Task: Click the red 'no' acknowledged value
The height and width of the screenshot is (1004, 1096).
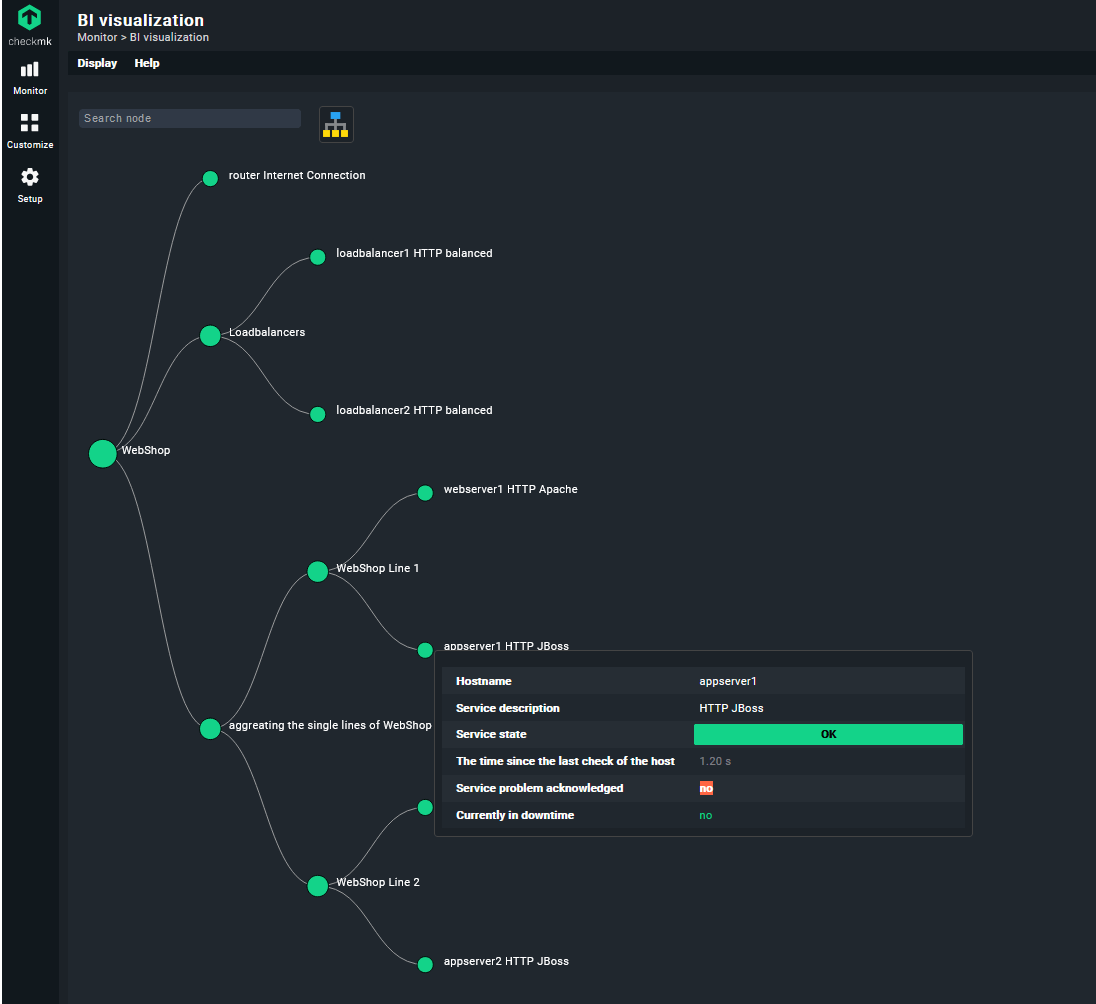Action: (706, 788)
